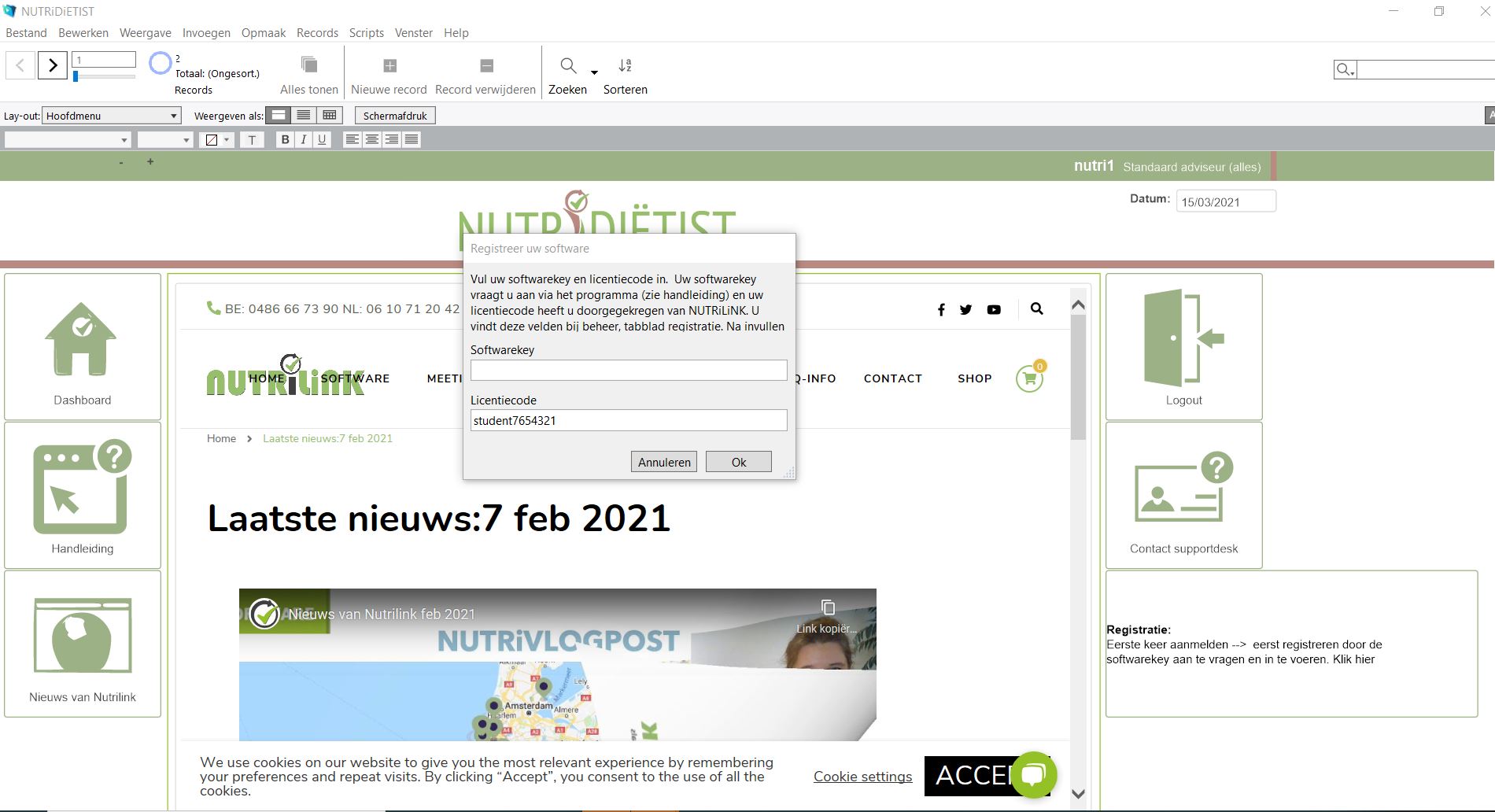This screenshot has height=812, width=1495.
Task: Justify text alignment
Action: pos(412,139)
